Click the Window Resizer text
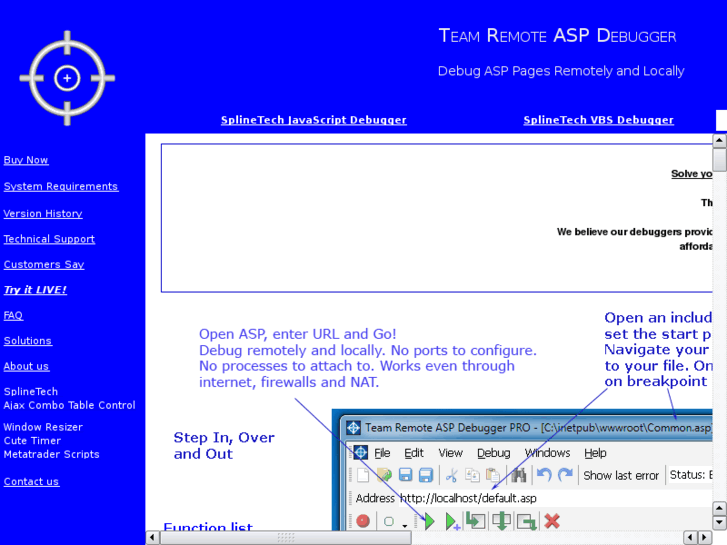Viewport: 727px width, 545px height. [x=43, y=427]
